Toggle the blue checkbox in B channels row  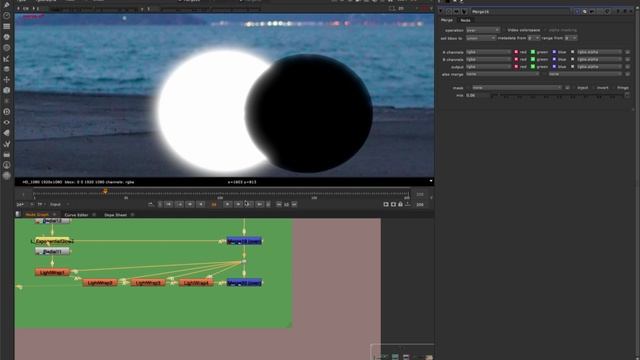click(x=554, y=60)
